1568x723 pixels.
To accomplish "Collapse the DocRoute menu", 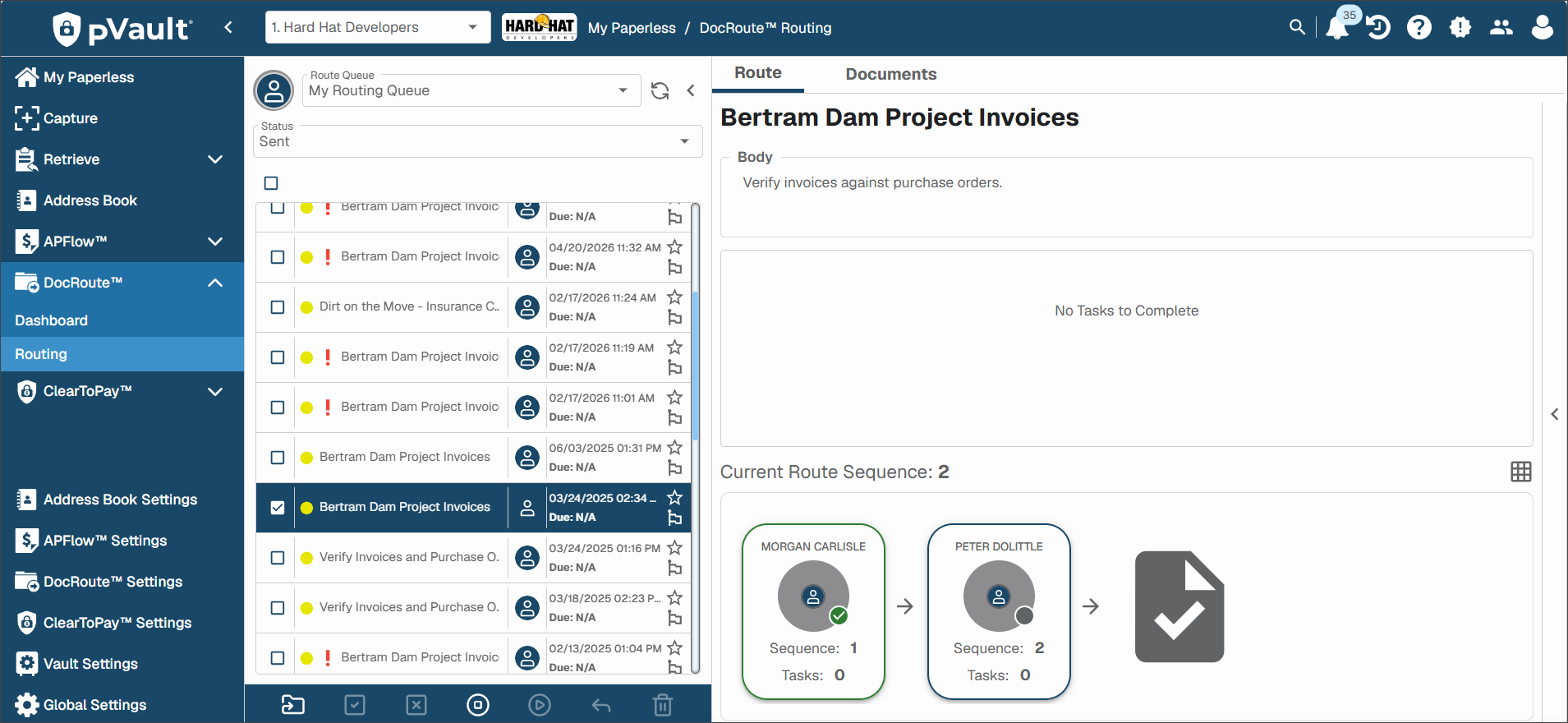I will click(x=215, y=283).
